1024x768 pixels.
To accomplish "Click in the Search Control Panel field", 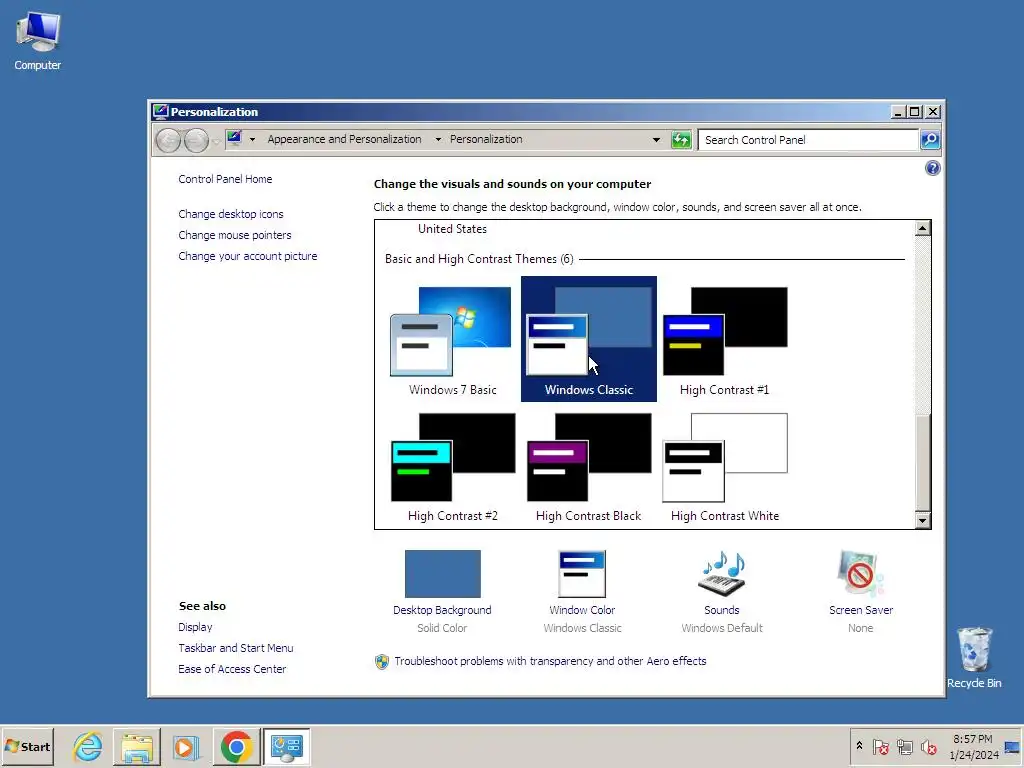I will [x=808, y=140].
